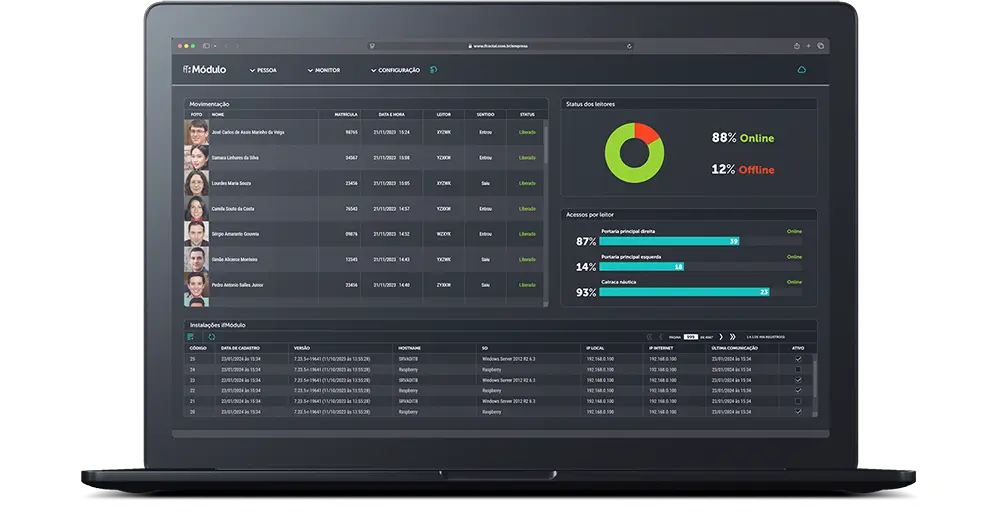Click the list icon in the Instalações toolbar
The width and height of the screenshot is (1000, 525).
(x=191, y=337)
